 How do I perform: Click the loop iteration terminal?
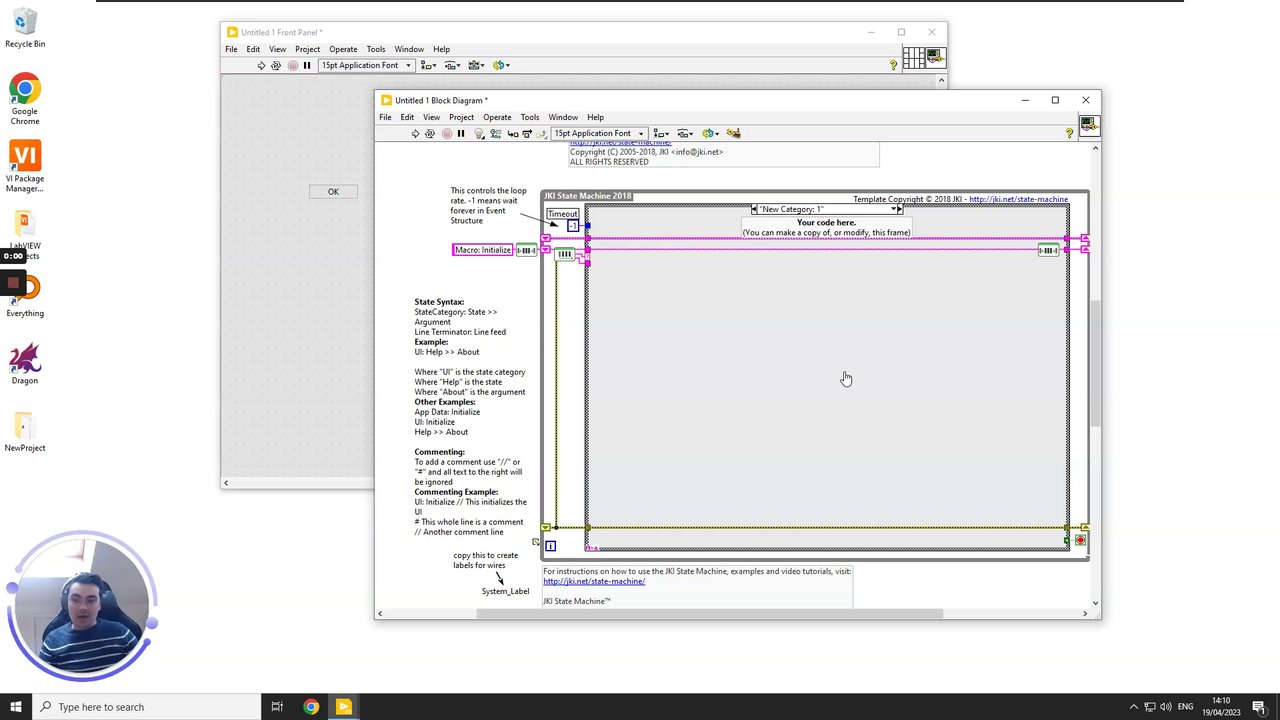coord(550,546)
